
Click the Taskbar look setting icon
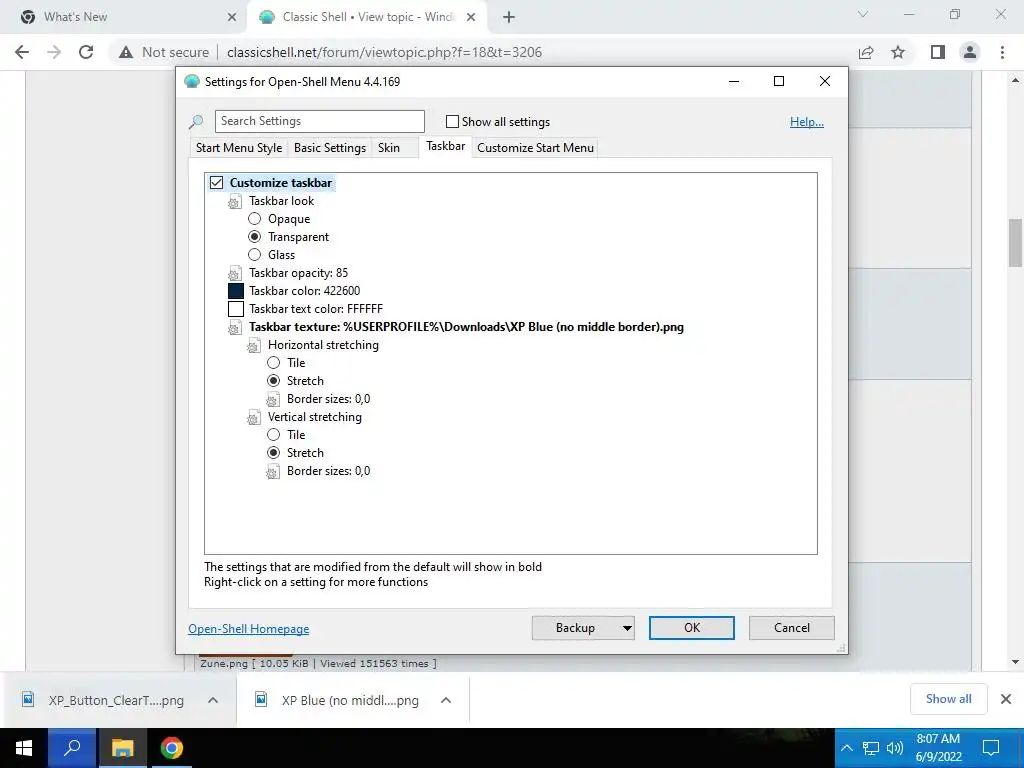click(234, 202)
